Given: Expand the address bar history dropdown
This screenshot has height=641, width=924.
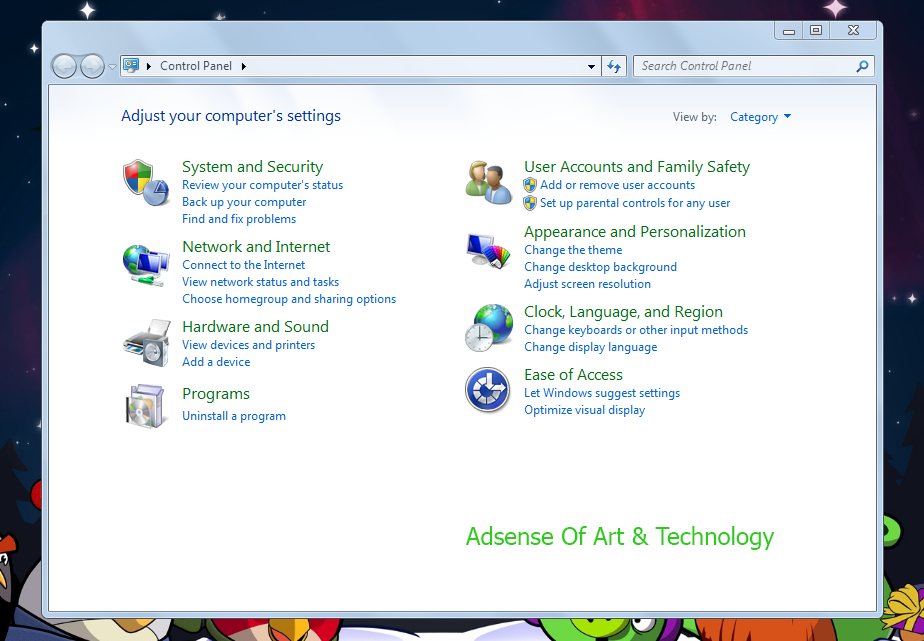Looking at the screenshot, I should [x=591, y=67].
